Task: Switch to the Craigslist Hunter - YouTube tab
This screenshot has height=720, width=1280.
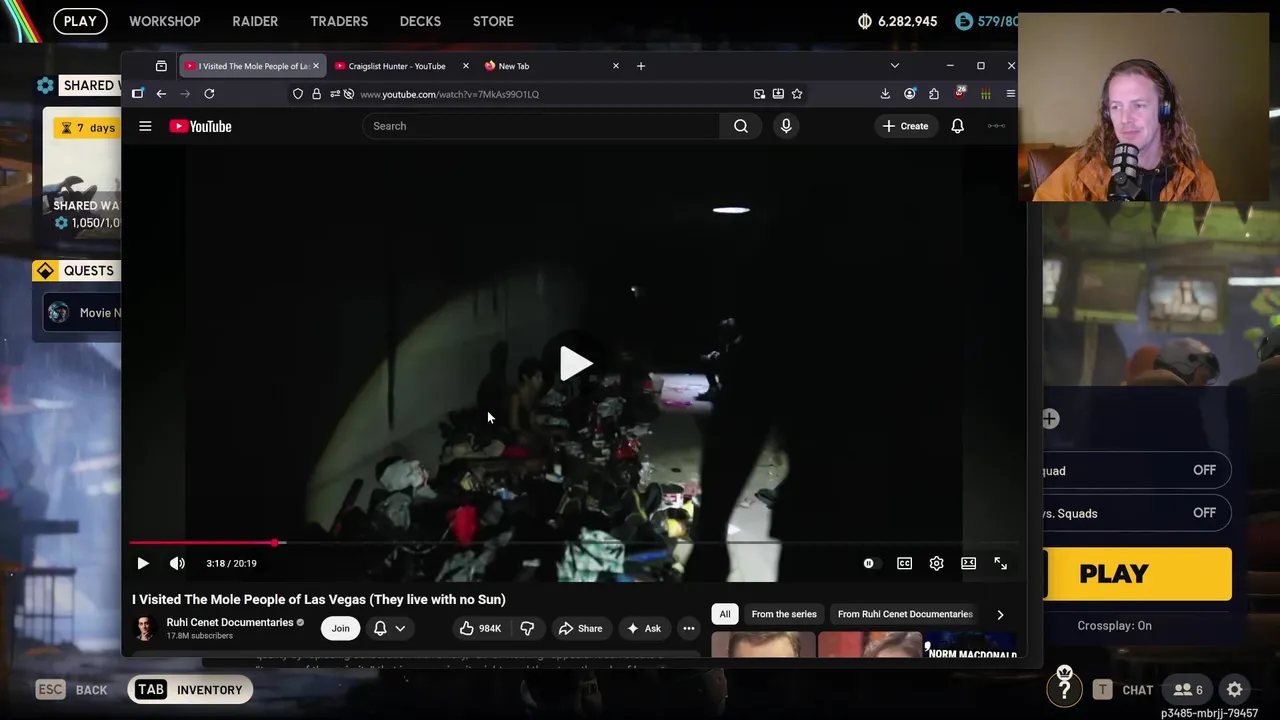Action: point(397,66)
